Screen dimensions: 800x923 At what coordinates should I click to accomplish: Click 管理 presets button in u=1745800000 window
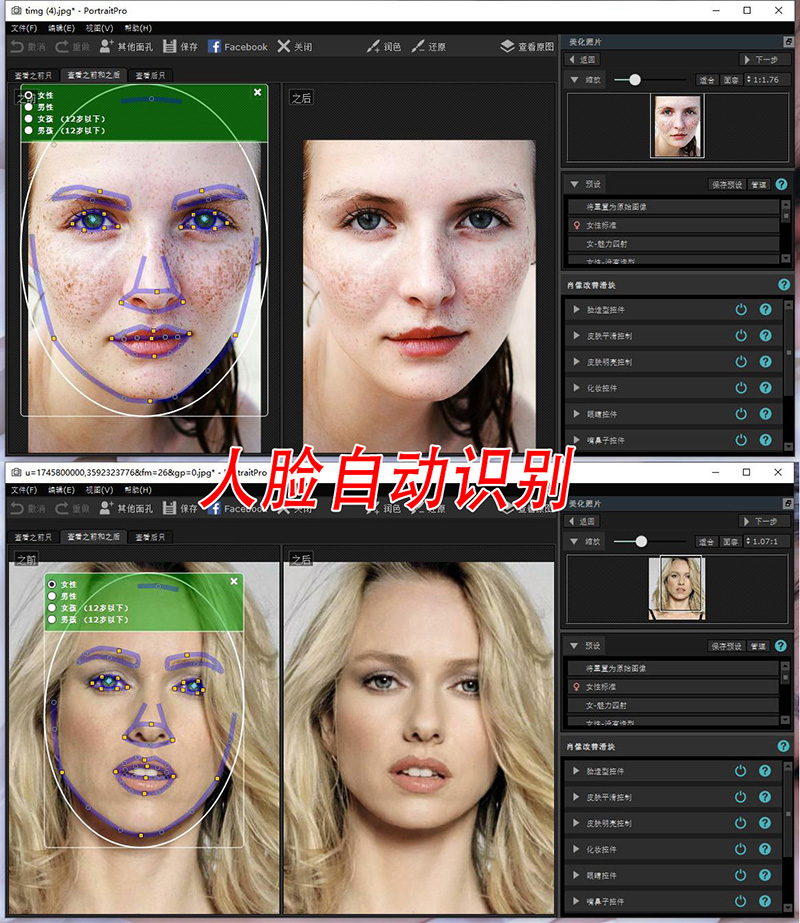[758, 646]
